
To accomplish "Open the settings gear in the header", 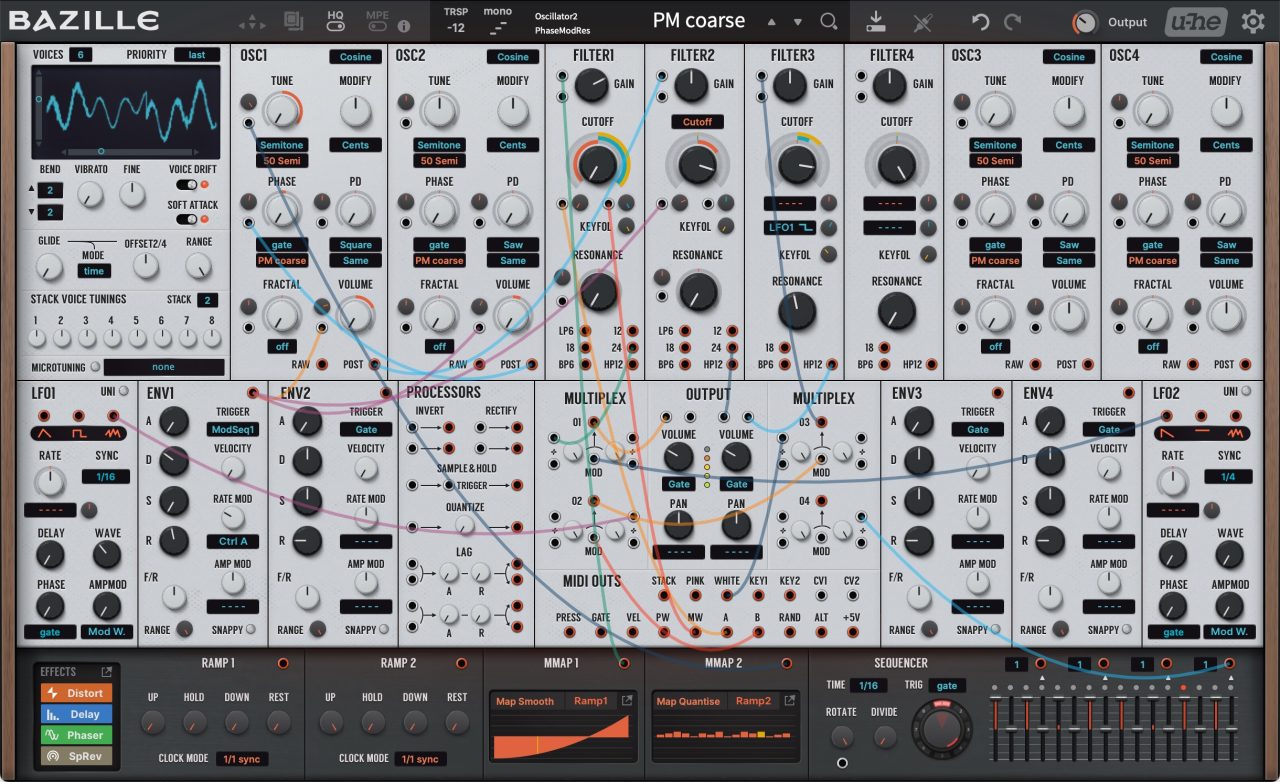I will coord(1252,21).
